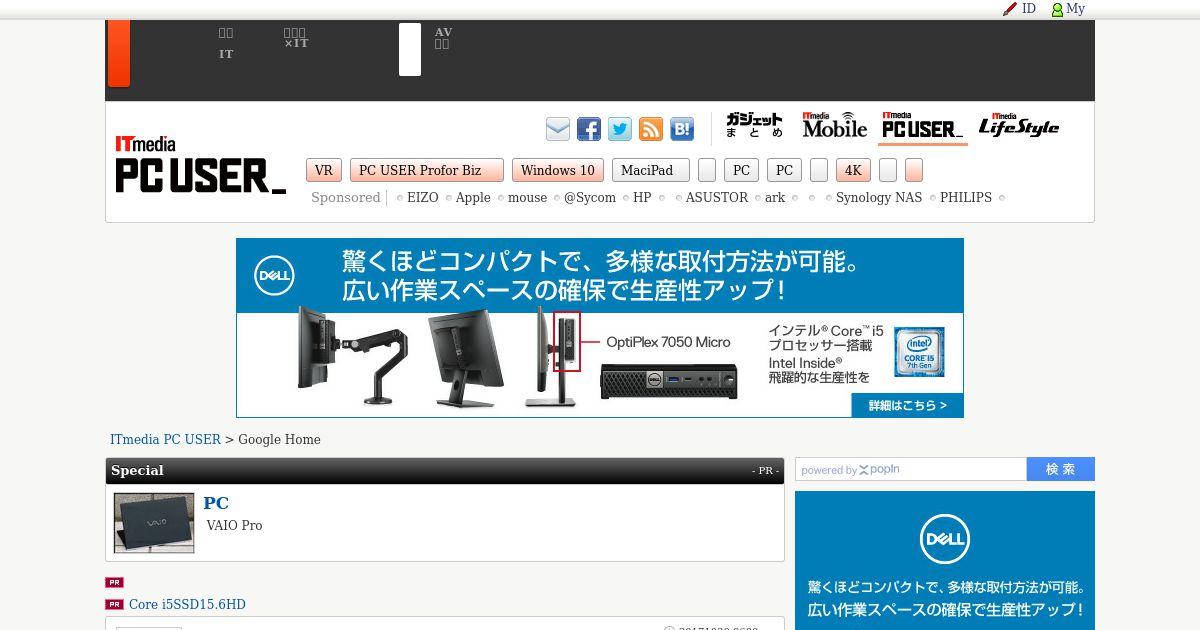Image resolution: width=1200 pixels, height=630 pixels.
Task: Click the powered by popIn search field
Action: click(911, 469)
